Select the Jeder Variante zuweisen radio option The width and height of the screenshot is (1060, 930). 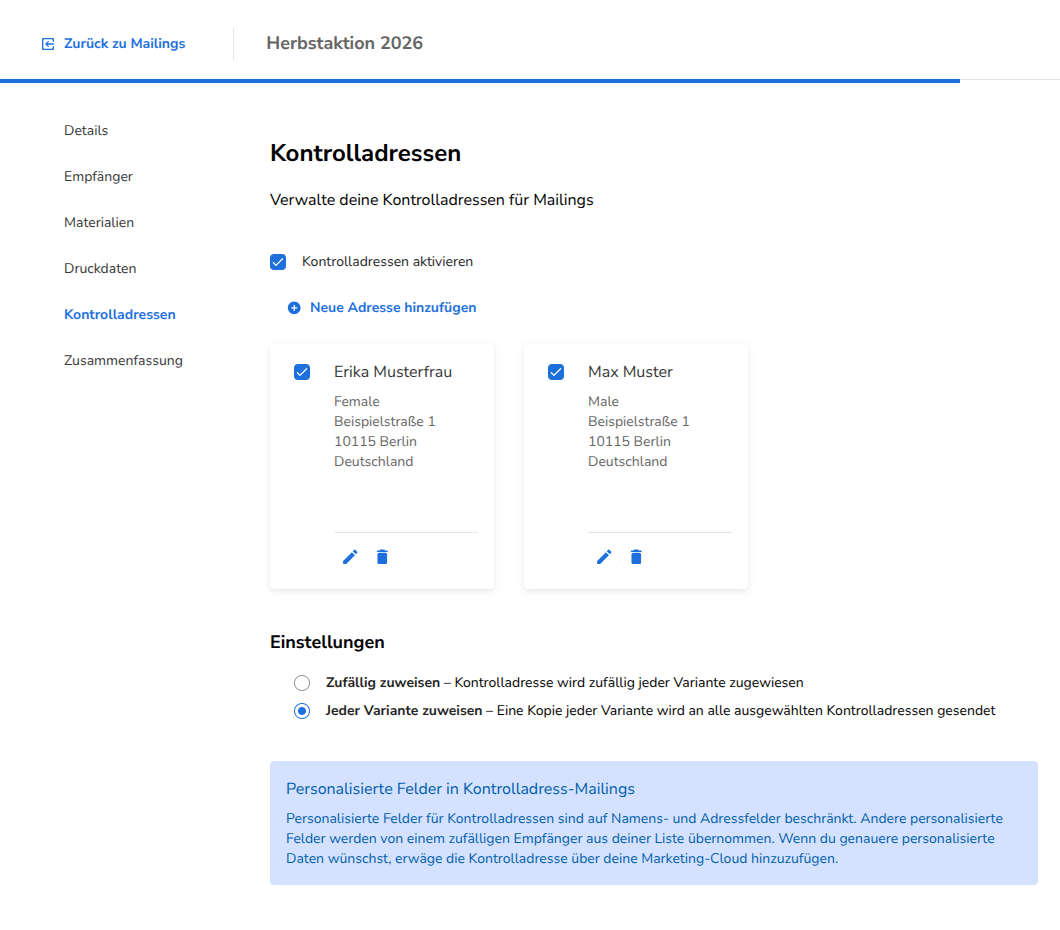click(x=302, y=711)
